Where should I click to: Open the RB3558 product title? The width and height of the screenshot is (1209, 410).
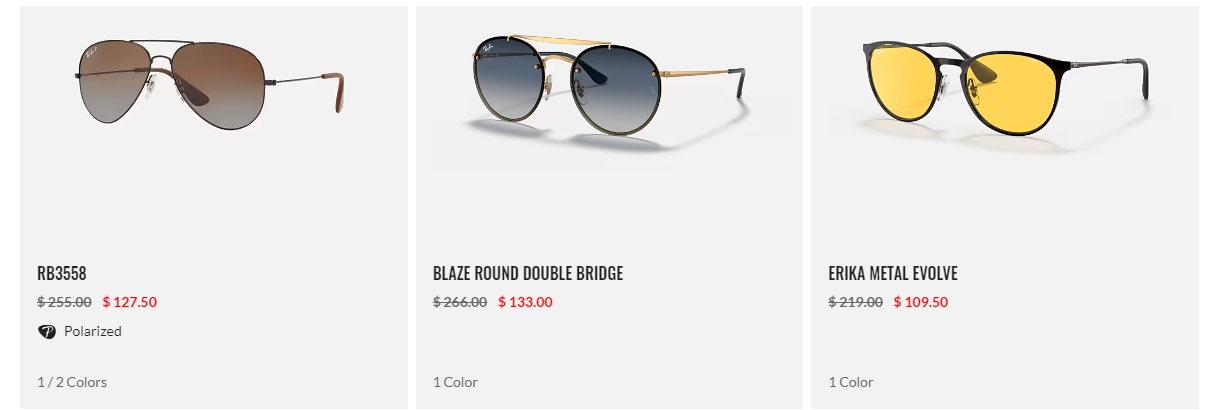(62, 273)
